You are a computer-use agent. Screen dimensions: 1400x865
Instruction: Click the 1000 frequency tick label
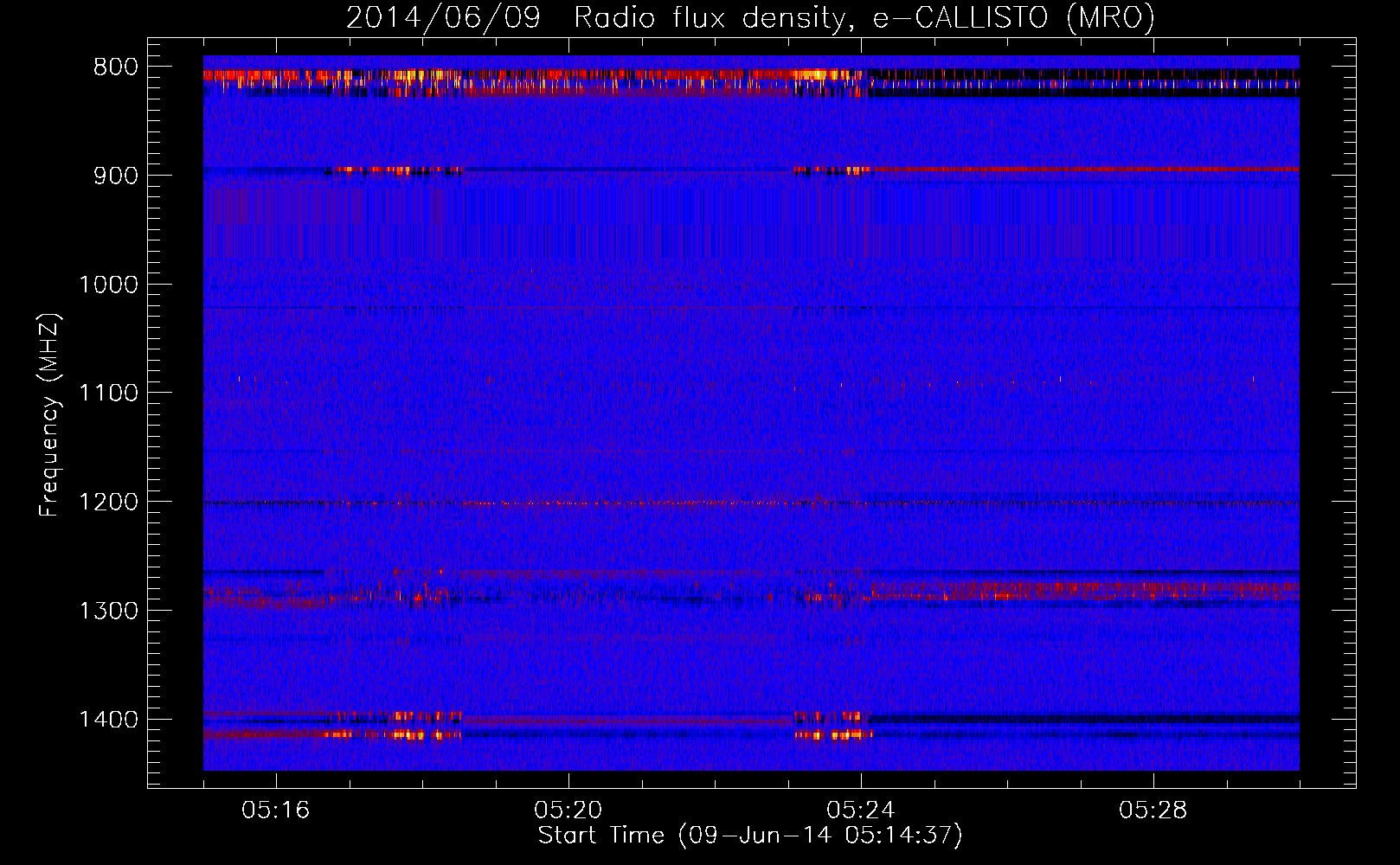coord(108,285)
